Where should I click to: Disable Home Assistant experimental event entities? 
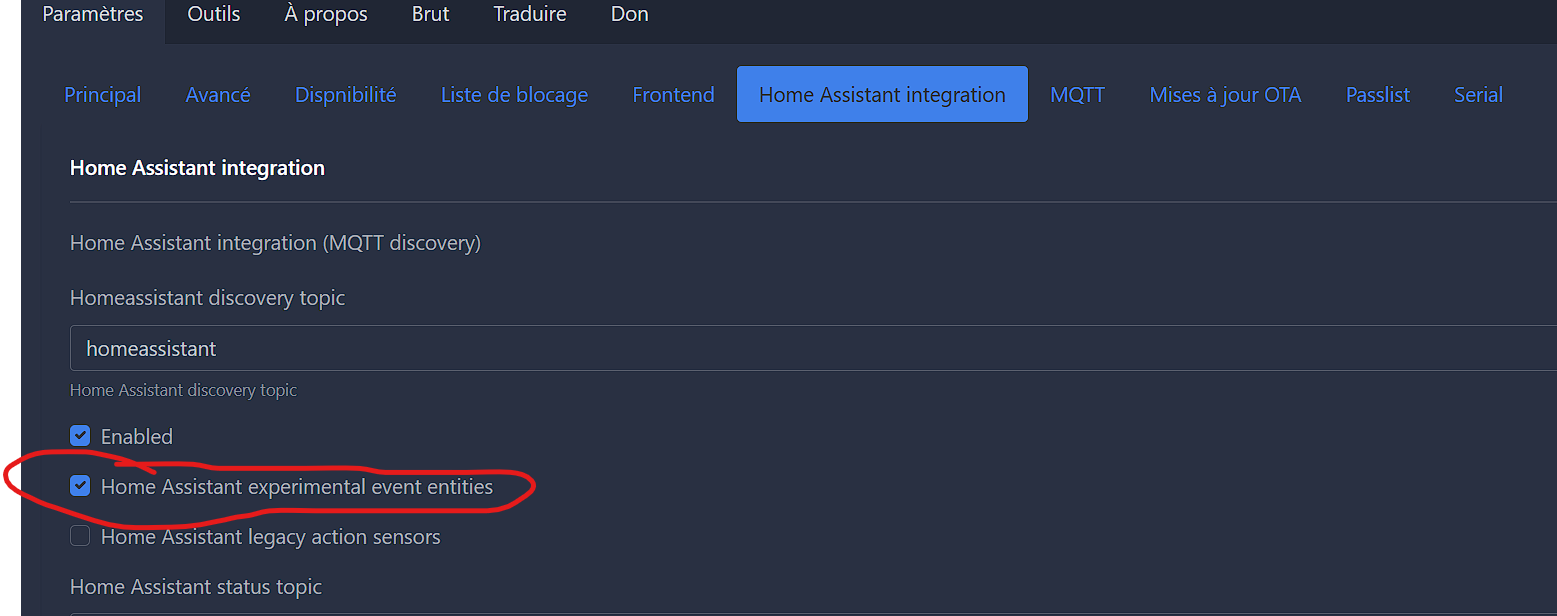(x=80, y=487)
